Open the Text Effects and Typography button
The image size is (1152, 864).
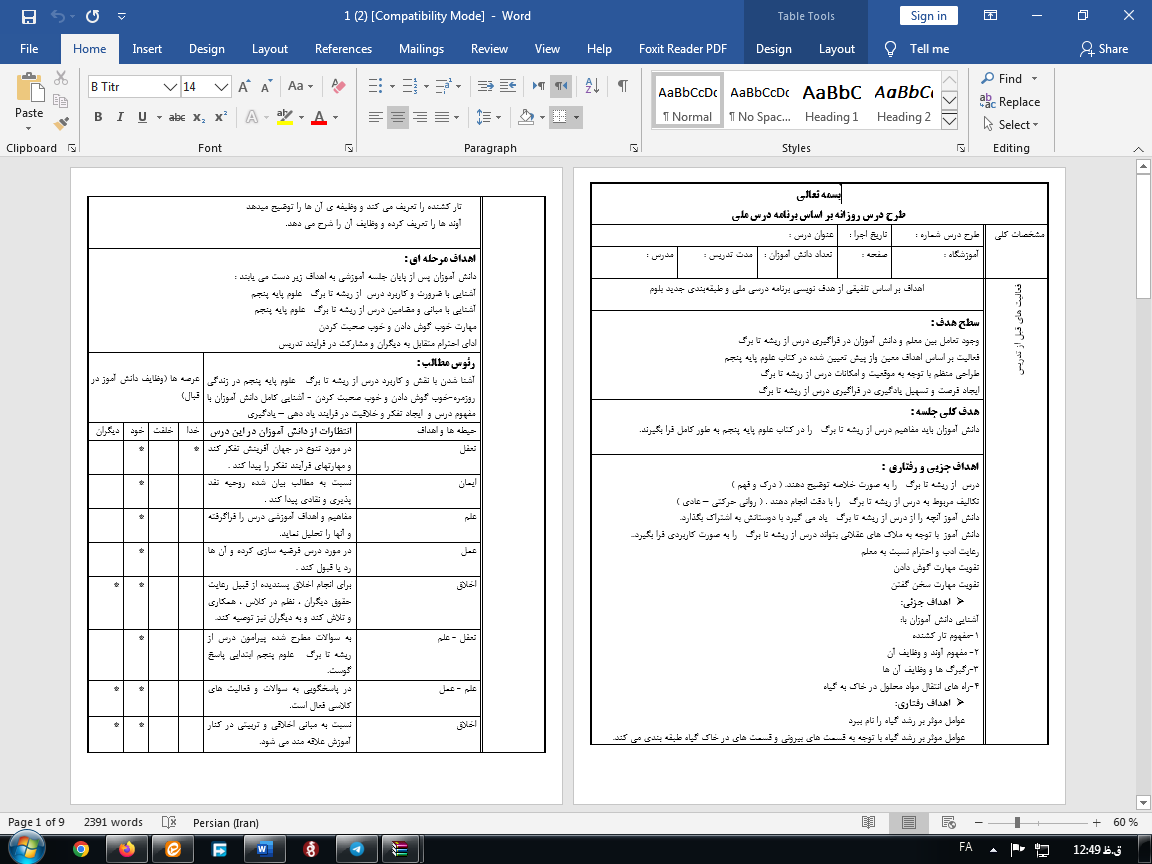252,117
